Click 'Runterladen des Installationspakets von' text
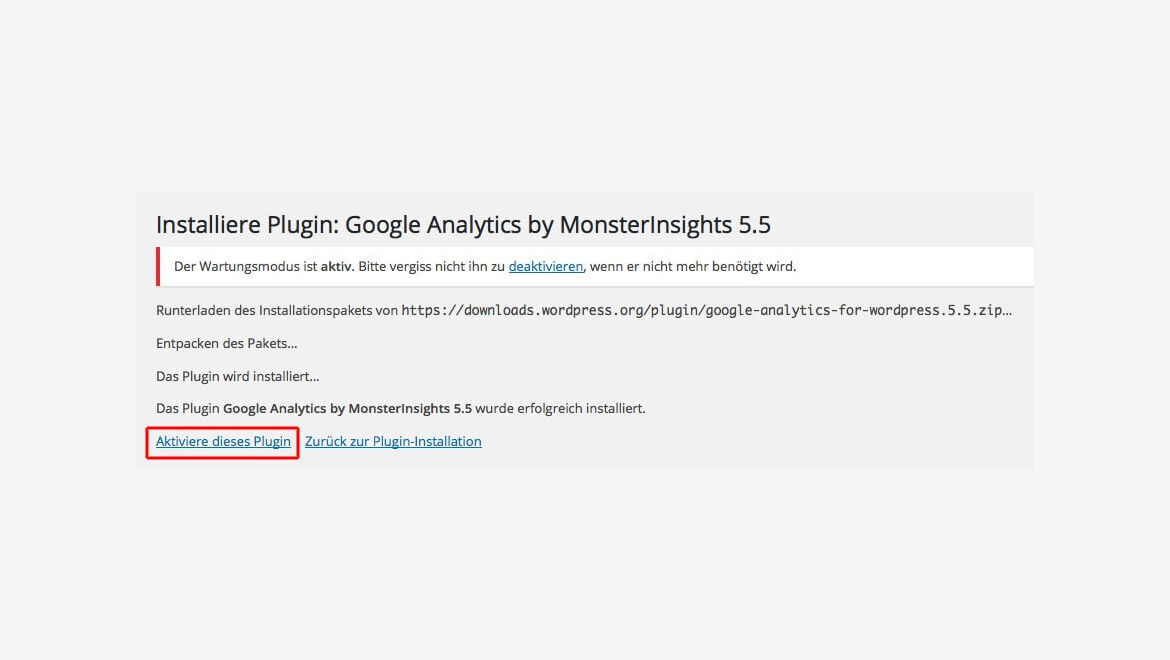The image size is (1170, 660). coord(277,310)
